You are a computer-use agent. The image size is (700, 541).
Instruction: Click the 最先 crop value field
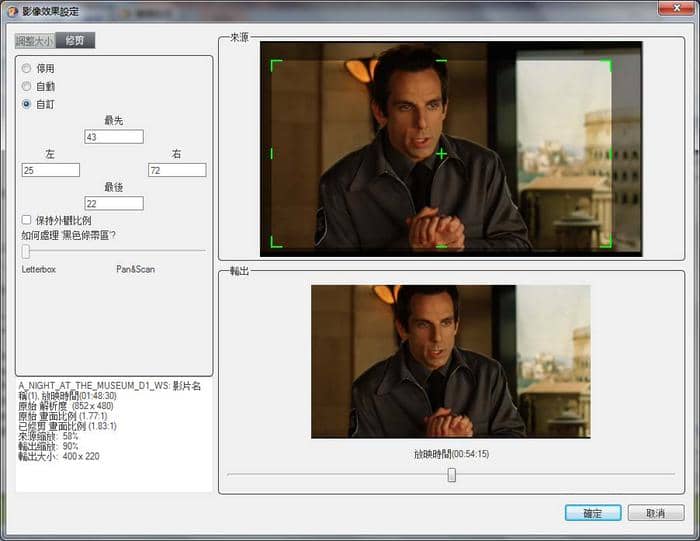tap(114, 137)
